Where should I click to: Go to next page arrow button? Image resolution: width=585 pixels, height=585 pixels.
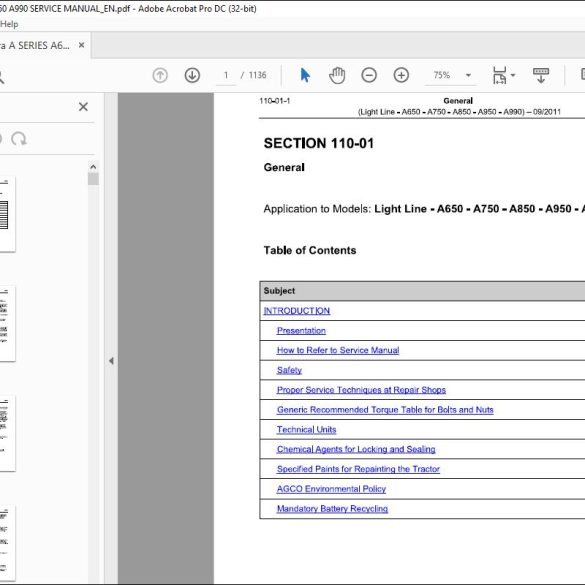click(192, 75)
